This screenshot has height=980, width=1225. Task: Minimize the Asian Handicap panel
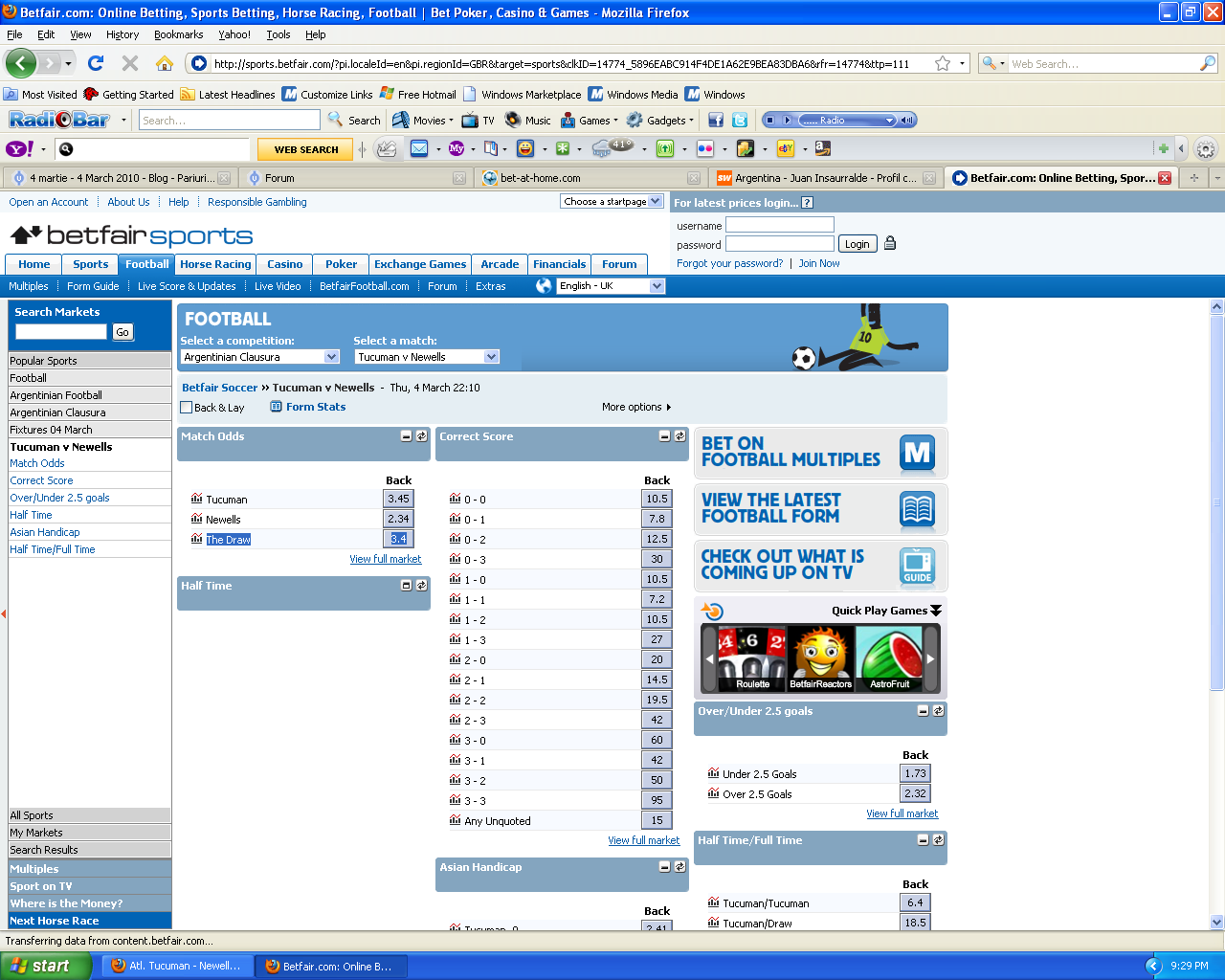point(664,867)
